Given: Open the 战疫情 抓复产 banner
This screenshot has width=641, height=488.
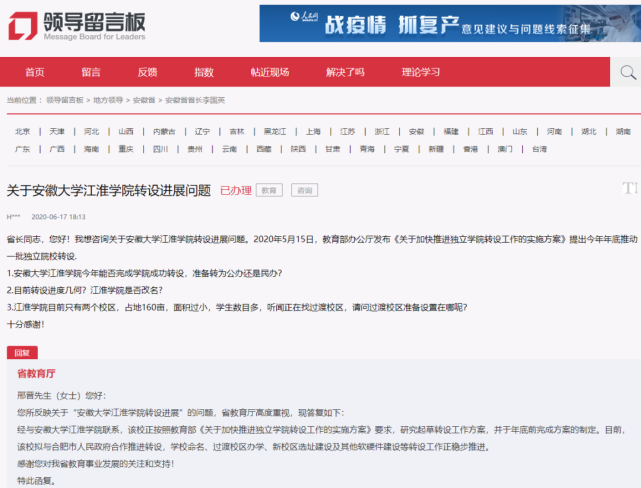Looking at the screenshot, I should click(x=450, y=23).
